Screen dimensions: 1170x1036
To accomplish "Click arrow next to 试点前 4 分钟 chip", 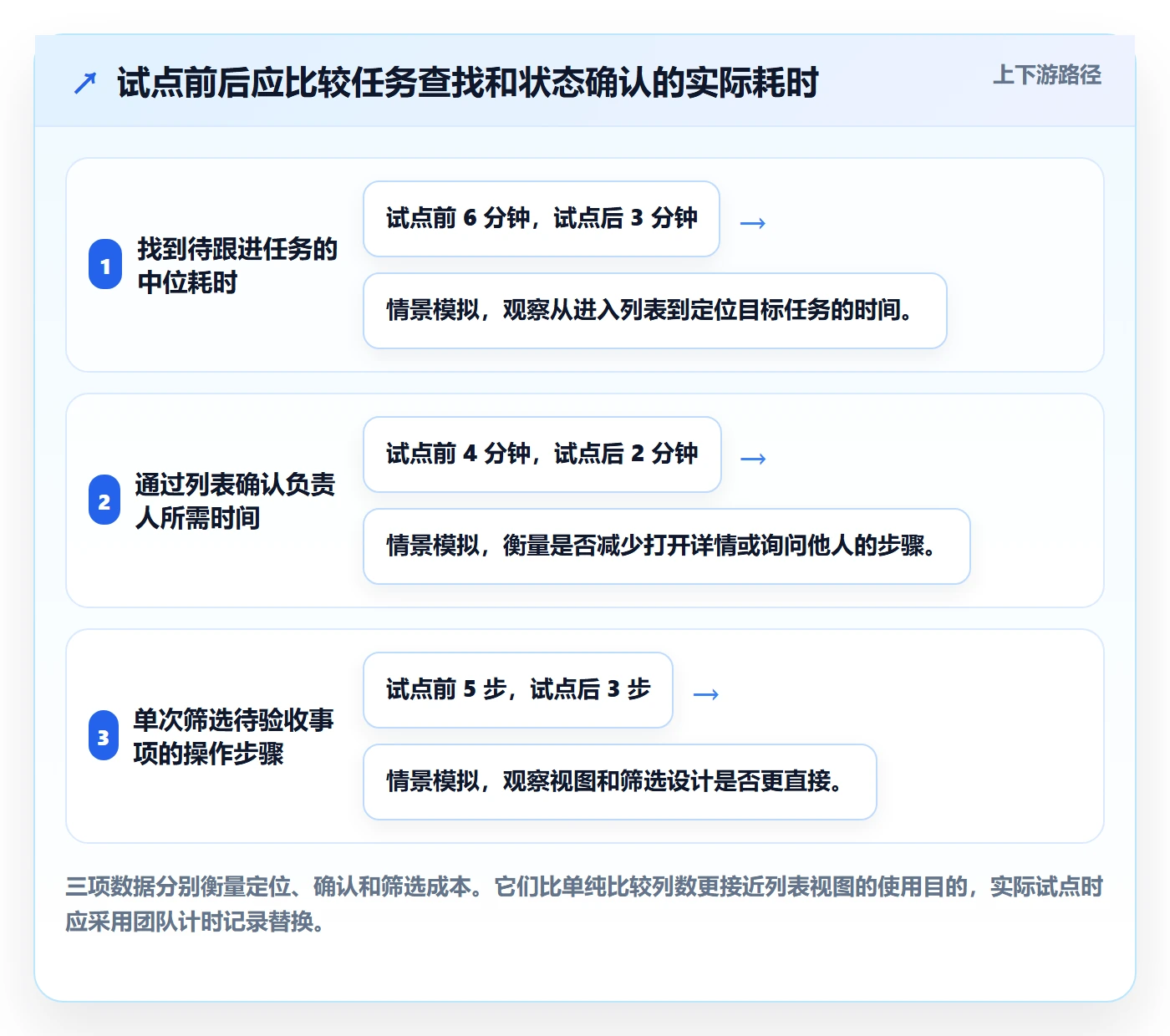I will click(753, 459).
